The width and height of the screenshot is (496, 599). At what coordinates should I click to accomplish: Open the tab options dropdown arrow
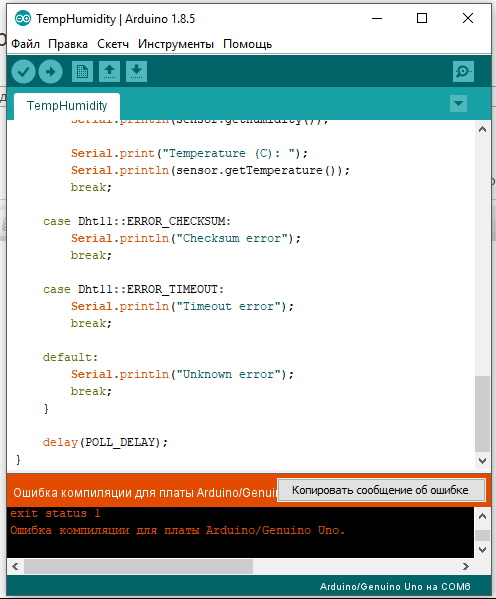[459, 104]
